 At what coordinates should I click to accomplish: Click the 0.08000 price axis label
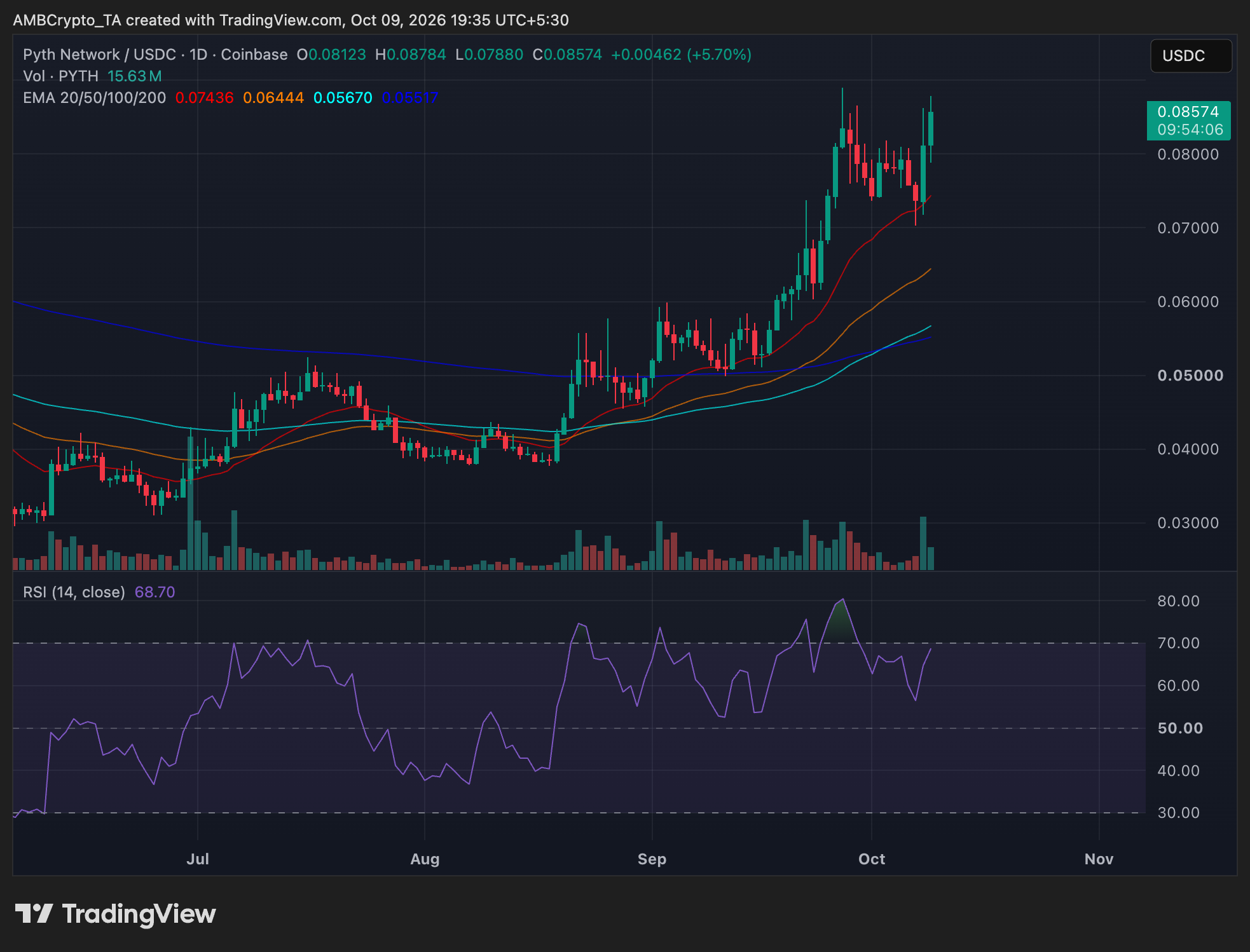1188,154
